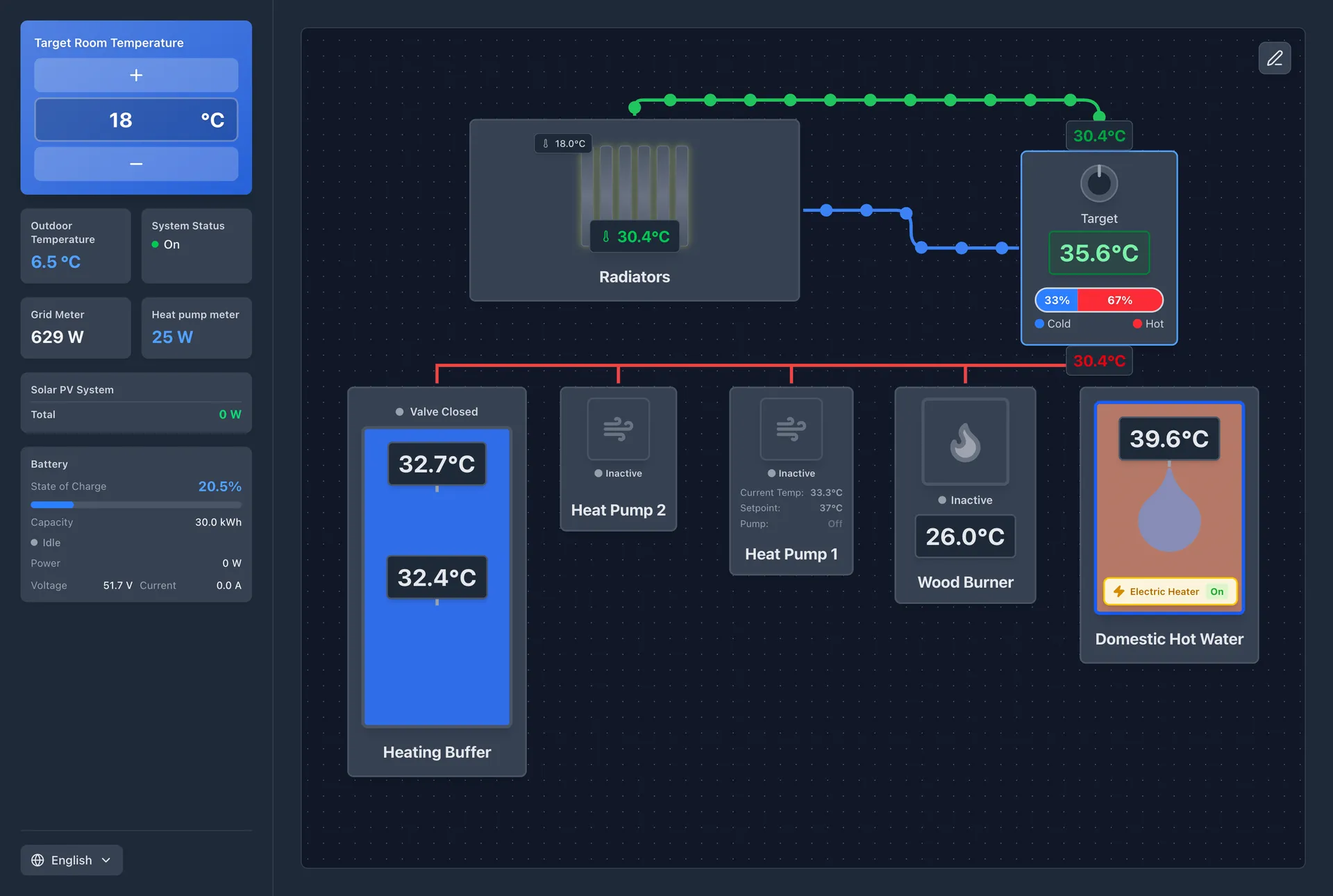The width and height of the screenshot is (1333, 896).
Task: Click the thermometer icon beside radiator 30.4°C
Action: (605, 237)
